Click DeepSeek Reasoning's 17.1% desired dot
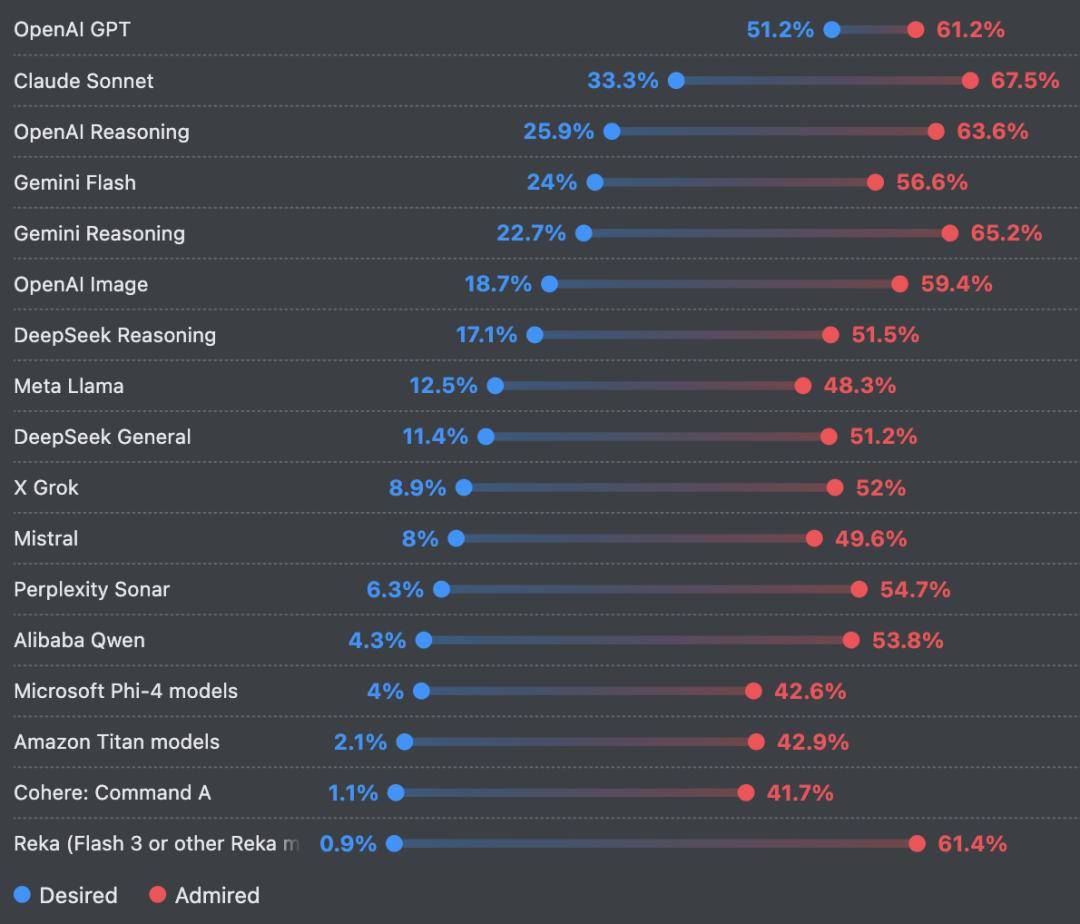Screen dimensions: 1080x924 (535, 335)
